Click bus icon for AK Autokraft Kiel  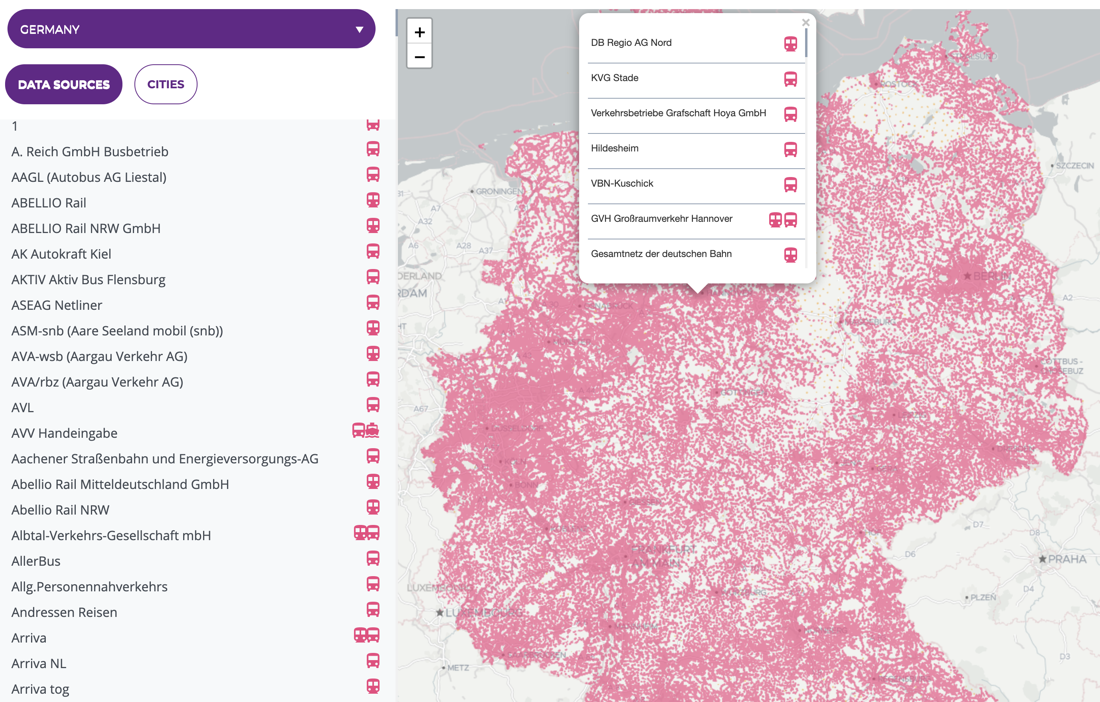coord(373,251)
